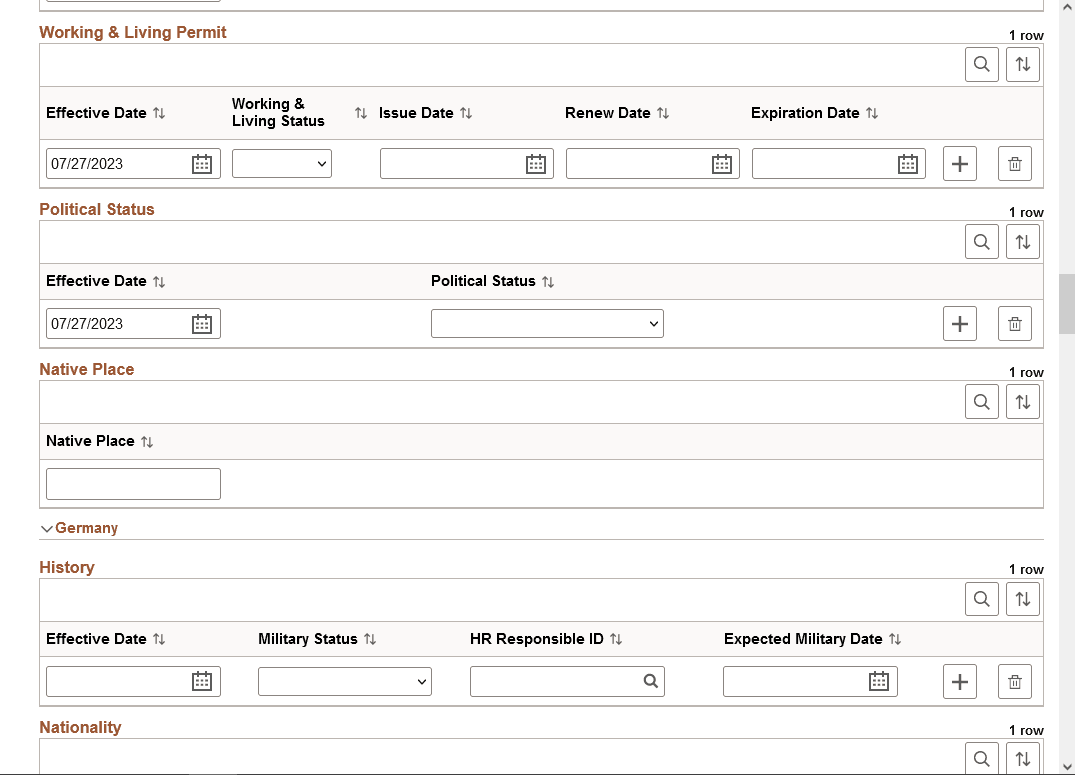Delete the Working & Living Permit row
Screen dimensions: 1075x775
[1014, 163]
